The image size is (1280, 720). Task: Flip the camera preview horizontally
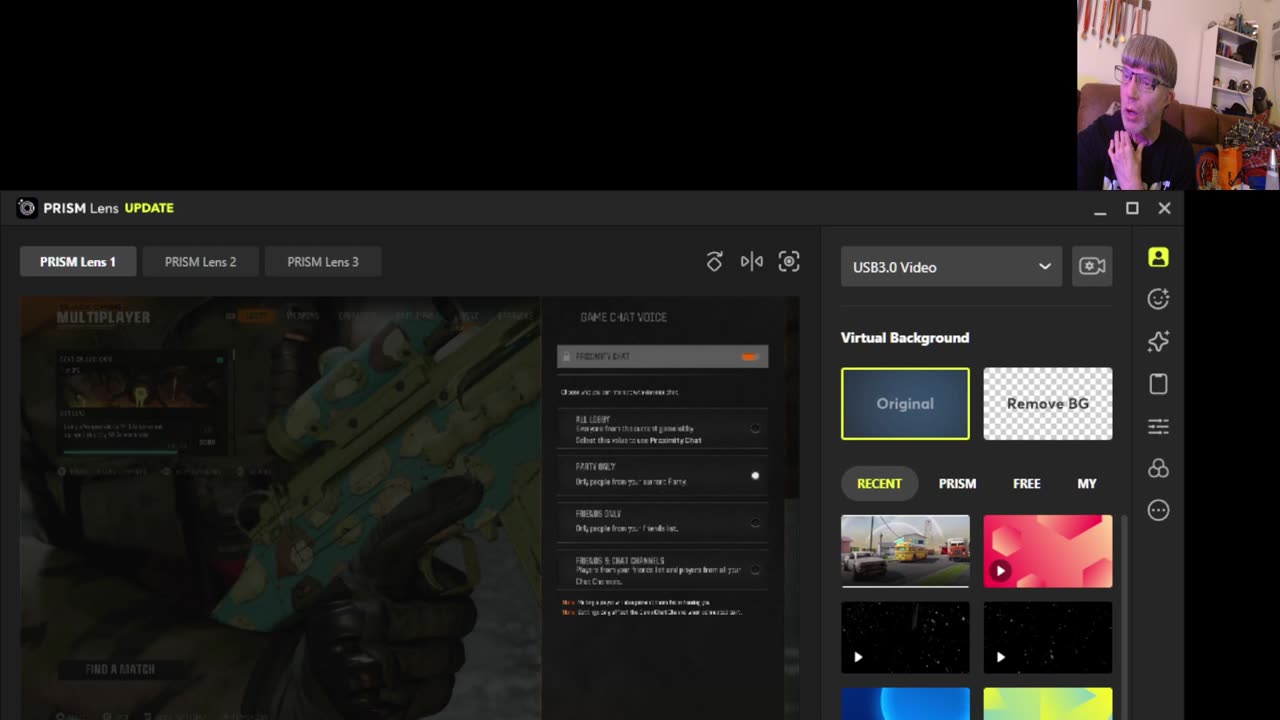[x=752, y=262]
